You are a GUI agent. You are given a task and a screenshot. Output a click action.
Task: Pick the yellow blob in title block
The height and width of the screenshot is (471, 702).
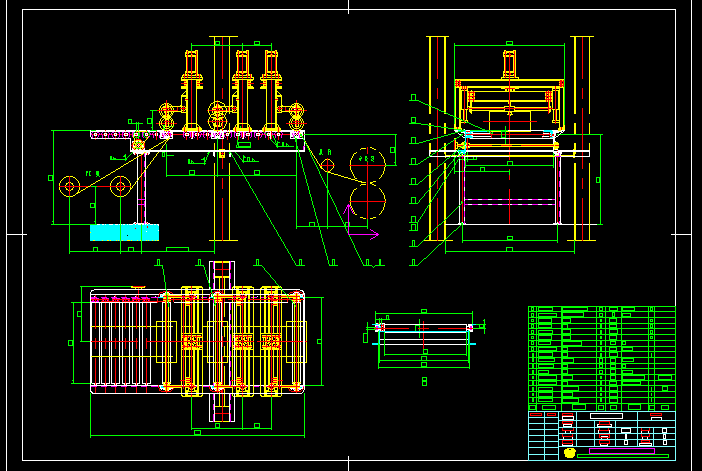tap(570, 452)
